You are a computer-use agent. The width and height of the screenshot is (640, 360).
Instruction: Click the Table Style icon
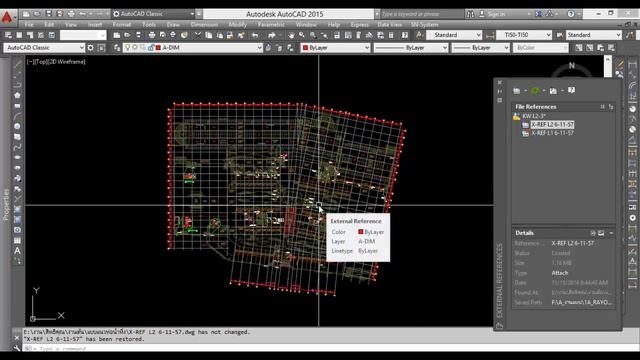560,35
